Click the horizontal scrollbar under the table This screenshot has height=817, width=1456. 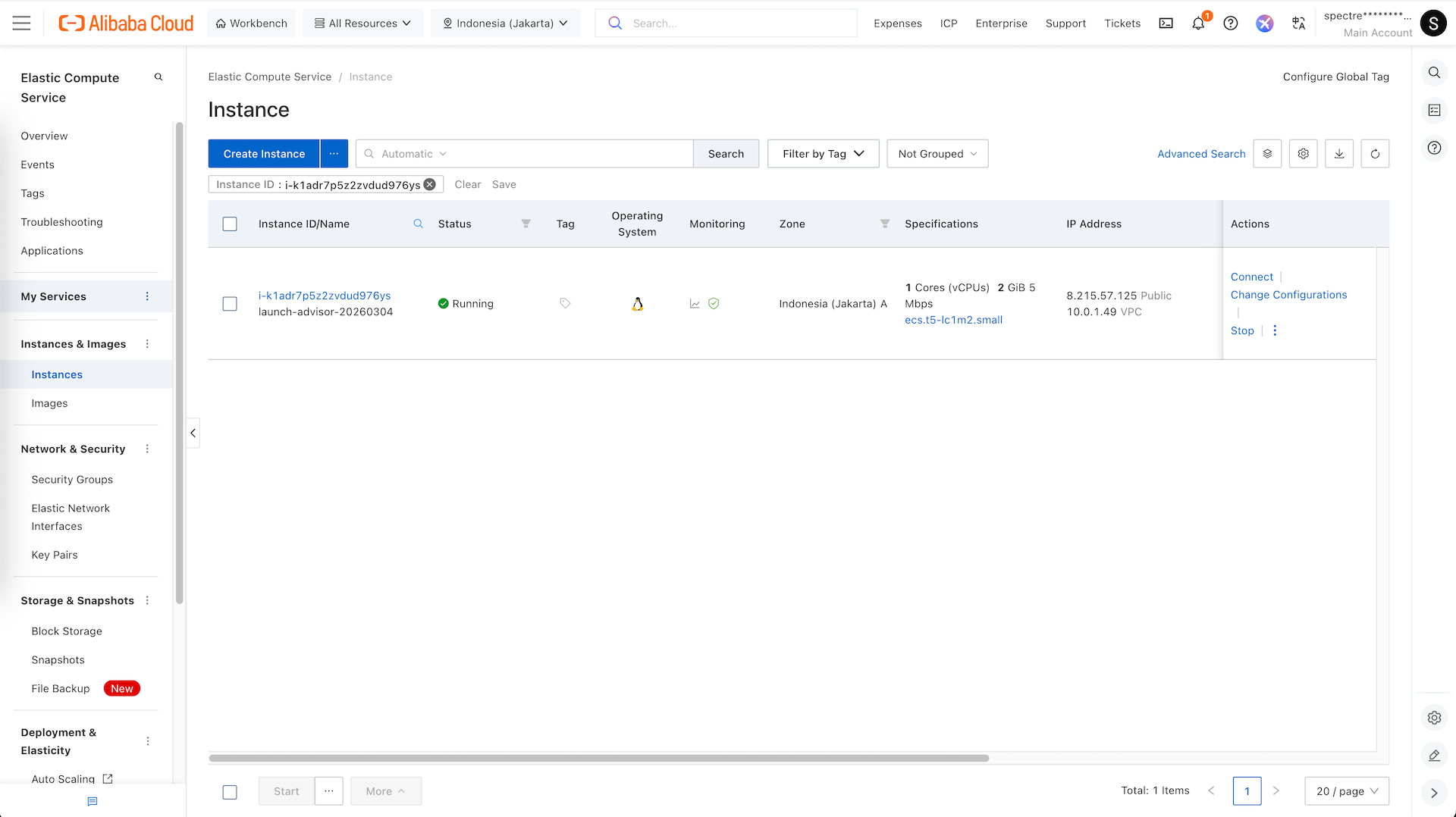[599, 758]
